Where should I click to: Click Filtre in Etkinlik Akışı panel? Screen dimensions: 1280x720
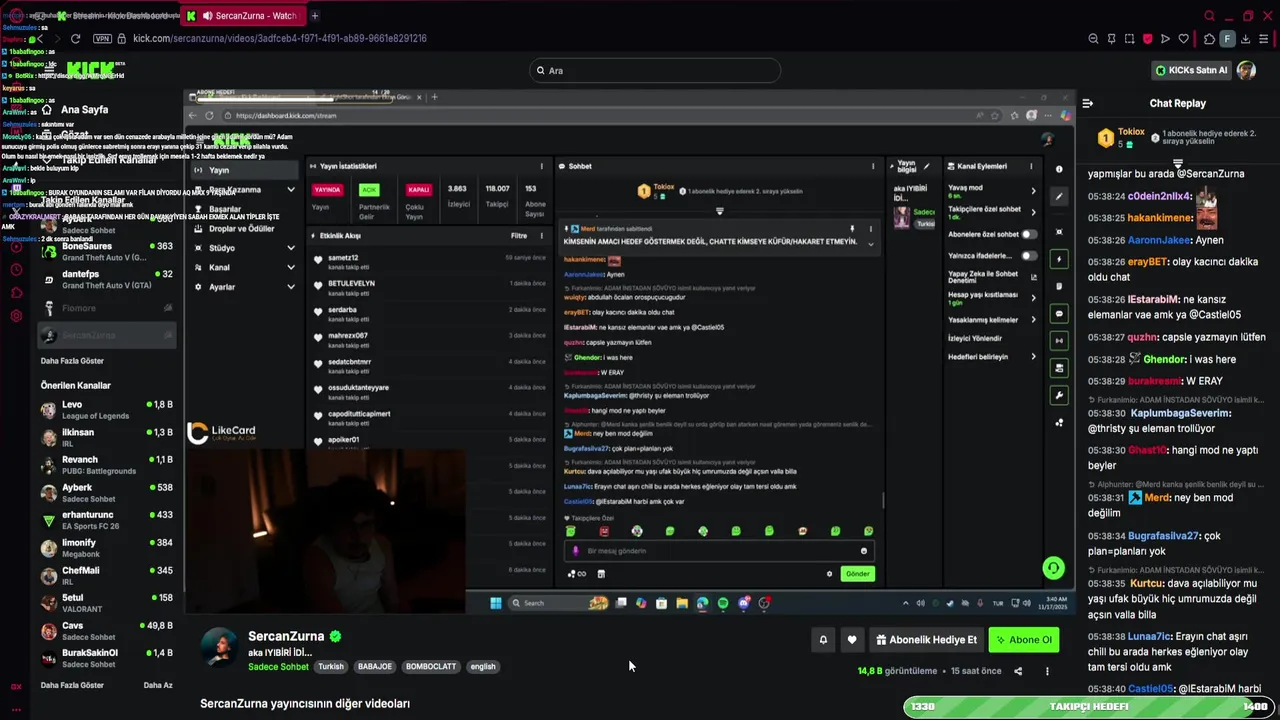(518, 236)
